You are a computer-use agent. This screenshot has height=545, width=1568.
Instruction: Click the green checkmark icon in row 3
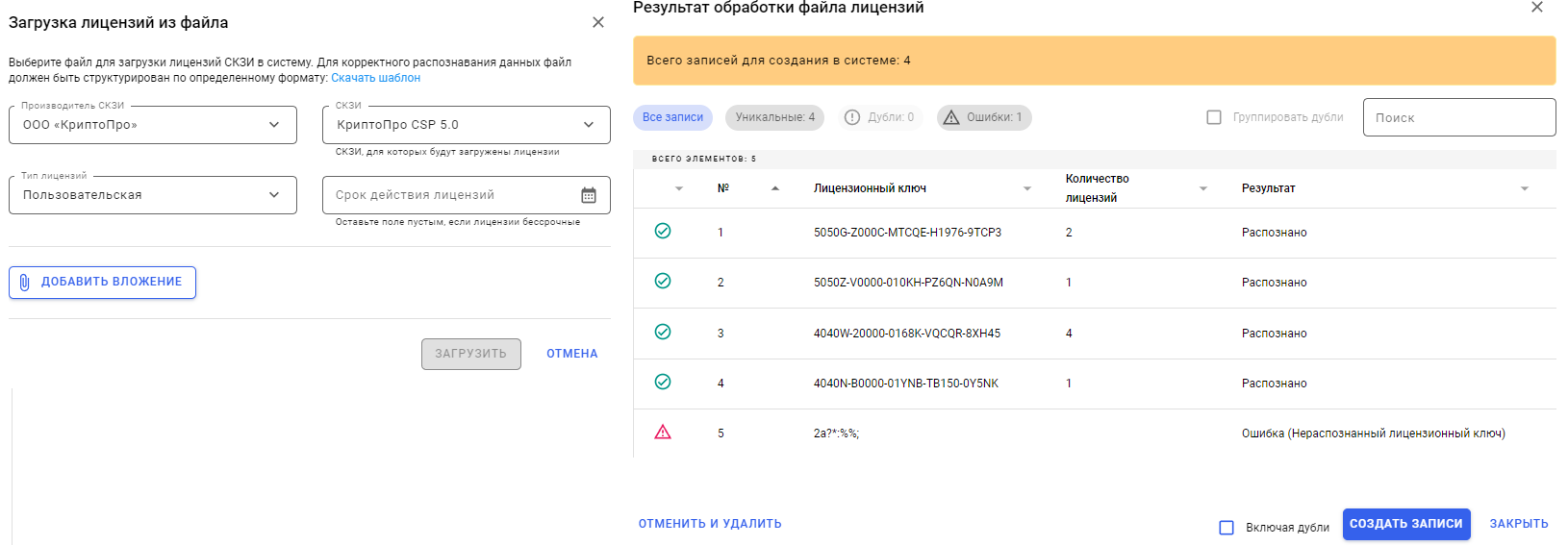point(663,332)
